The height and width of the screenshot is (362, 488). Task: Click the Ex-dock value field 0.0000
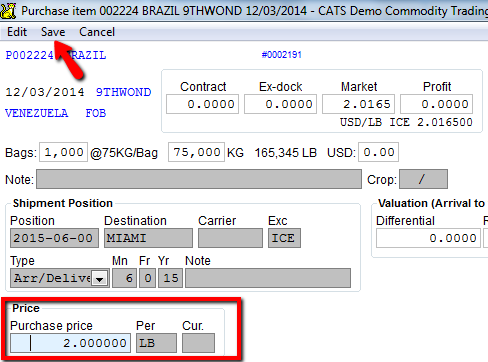pos(280,104)
